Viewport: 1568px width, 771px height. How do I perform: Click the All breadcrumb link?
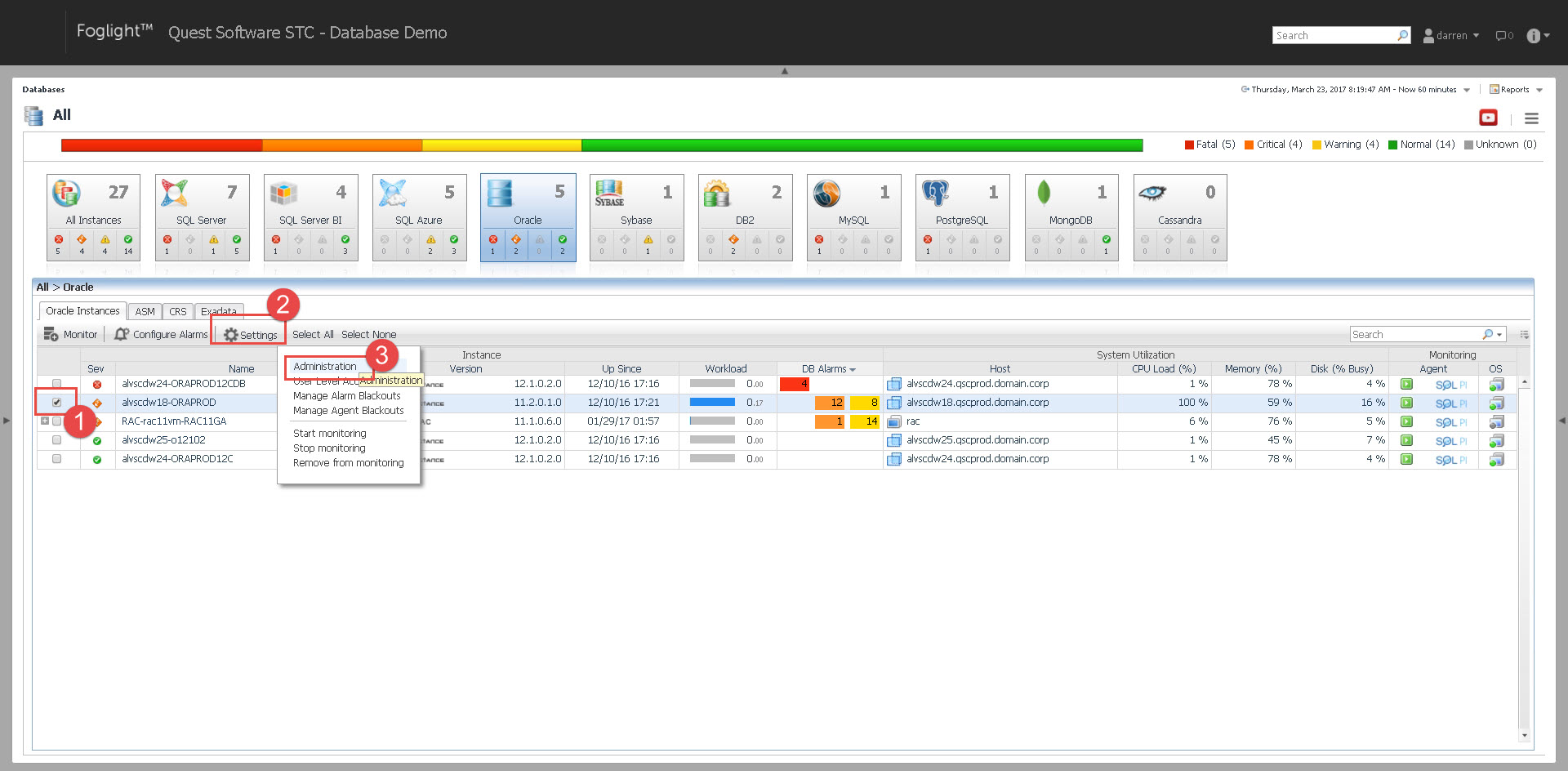coord(42,287)
